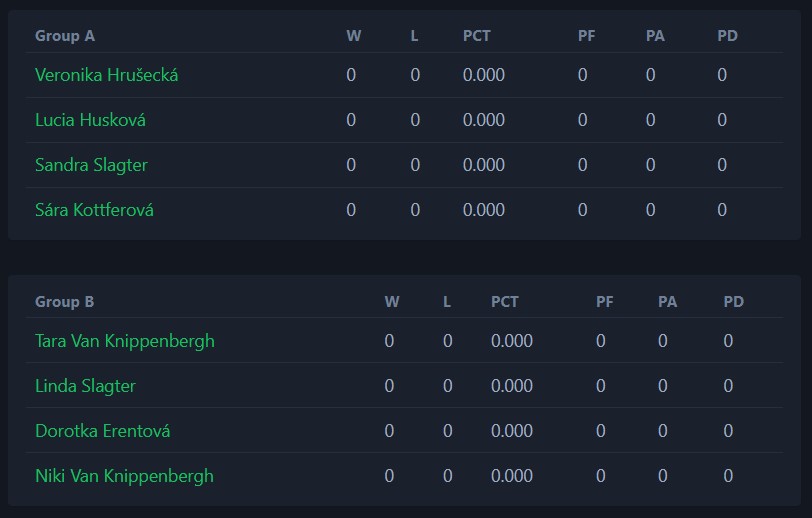812x518 pixels.
Task: Select Sára Kottferová player link
Action: pos(94,210)
